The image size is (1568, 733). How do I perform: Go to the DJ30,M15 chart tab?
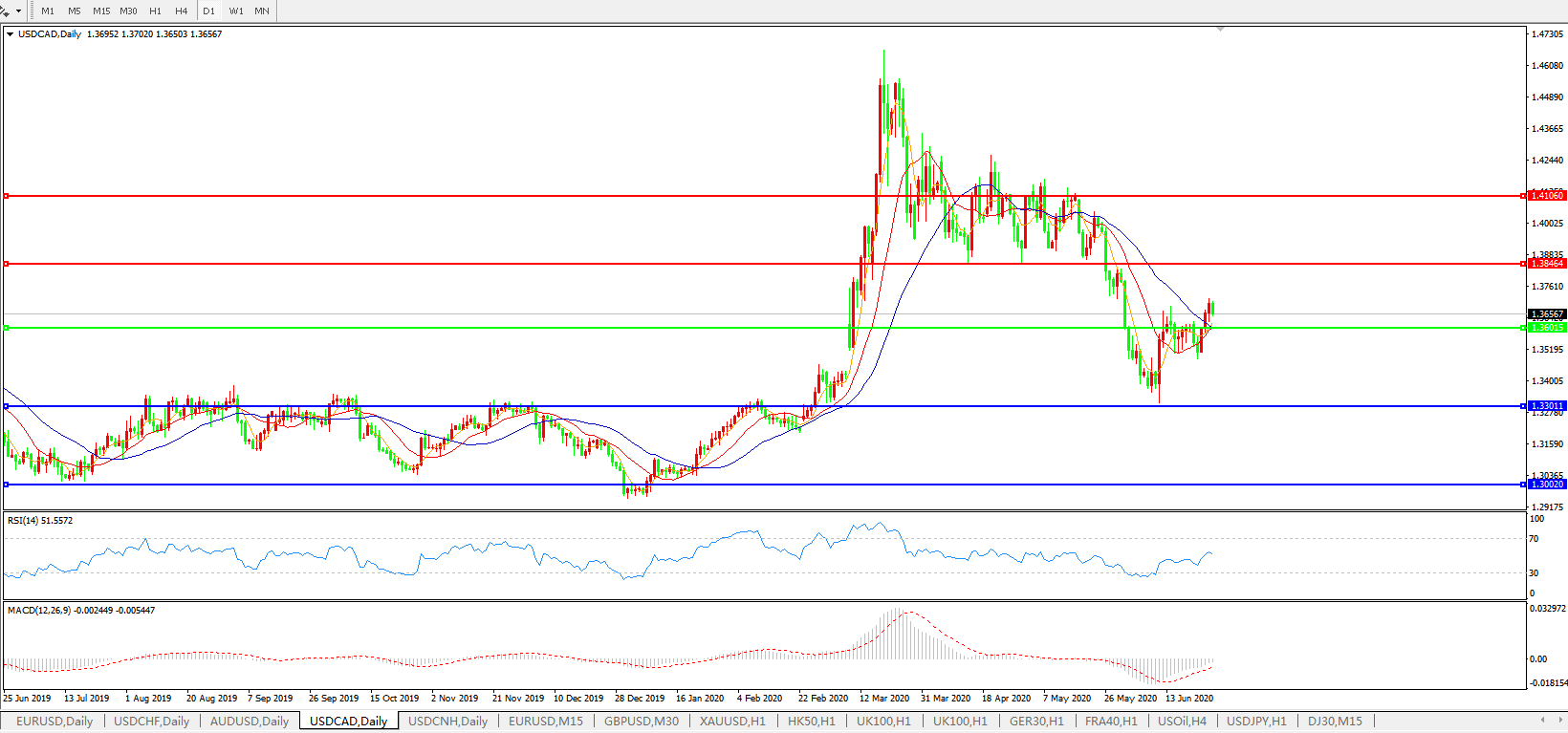coord(1335,721)
